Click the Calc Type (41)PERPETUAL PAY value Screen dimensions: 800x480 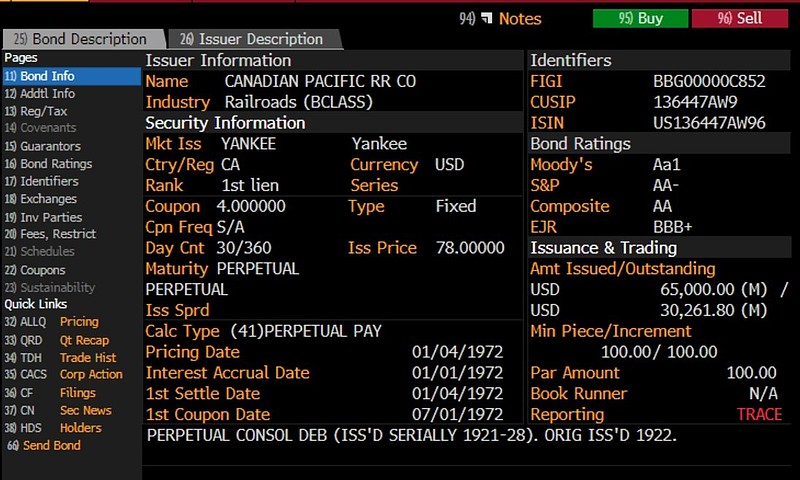[306, 331]
